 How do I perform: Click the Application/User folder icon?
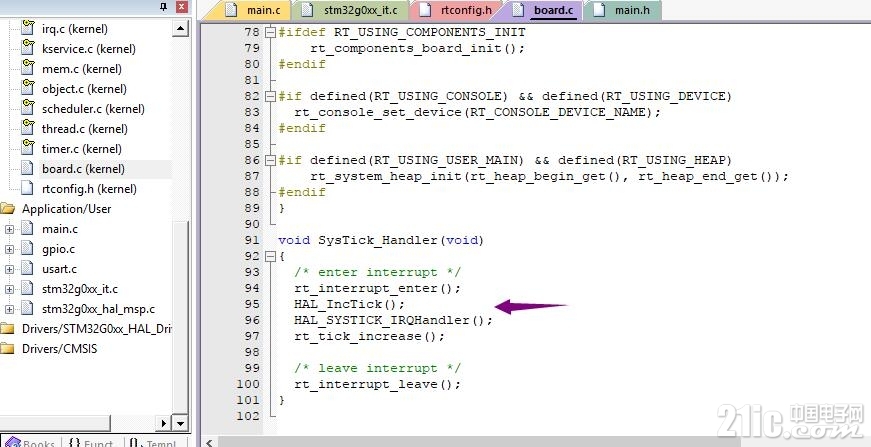click(7, 209)
